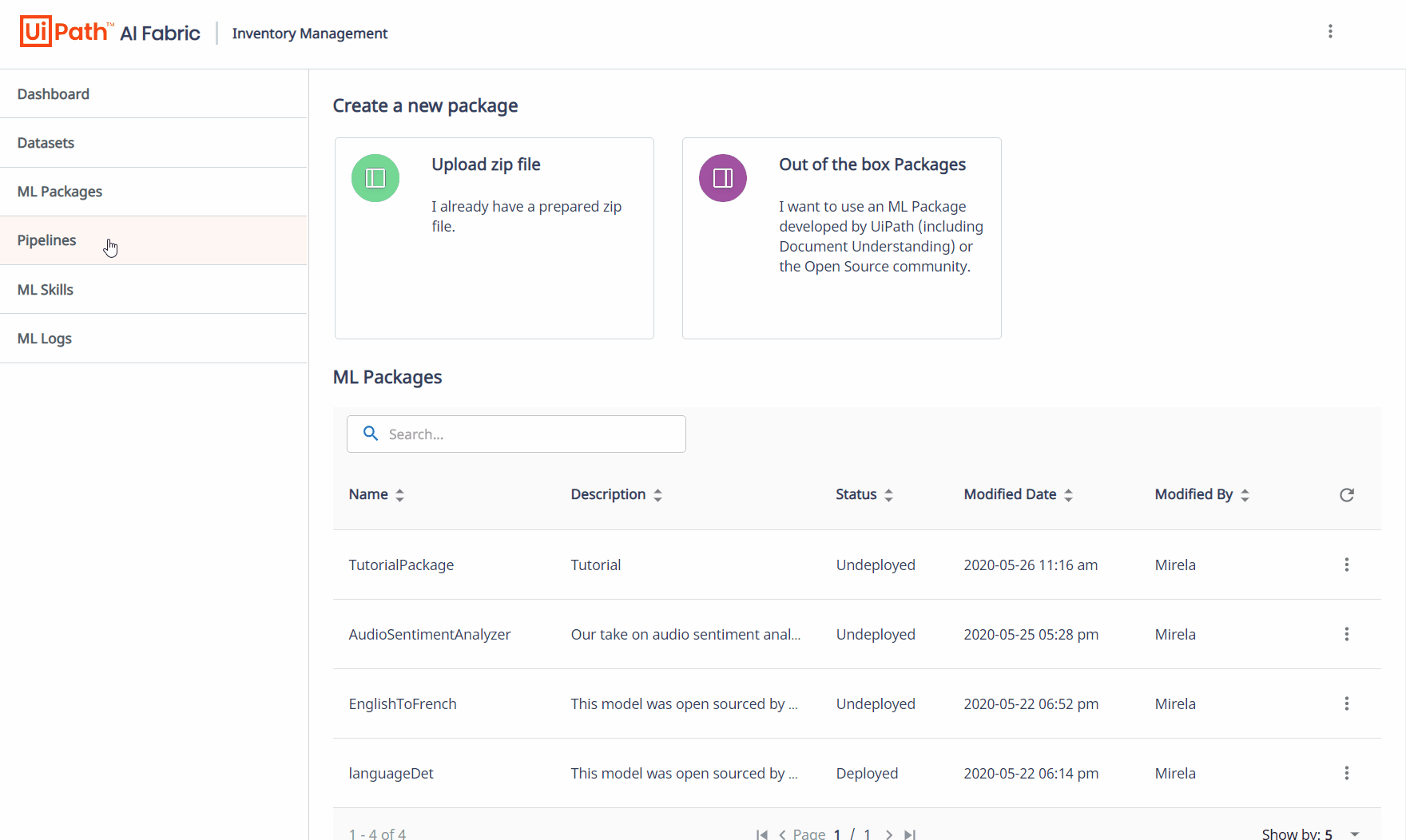1406x840 pixels.
Task: Sort table by Status column
Action: pos(864,494)
